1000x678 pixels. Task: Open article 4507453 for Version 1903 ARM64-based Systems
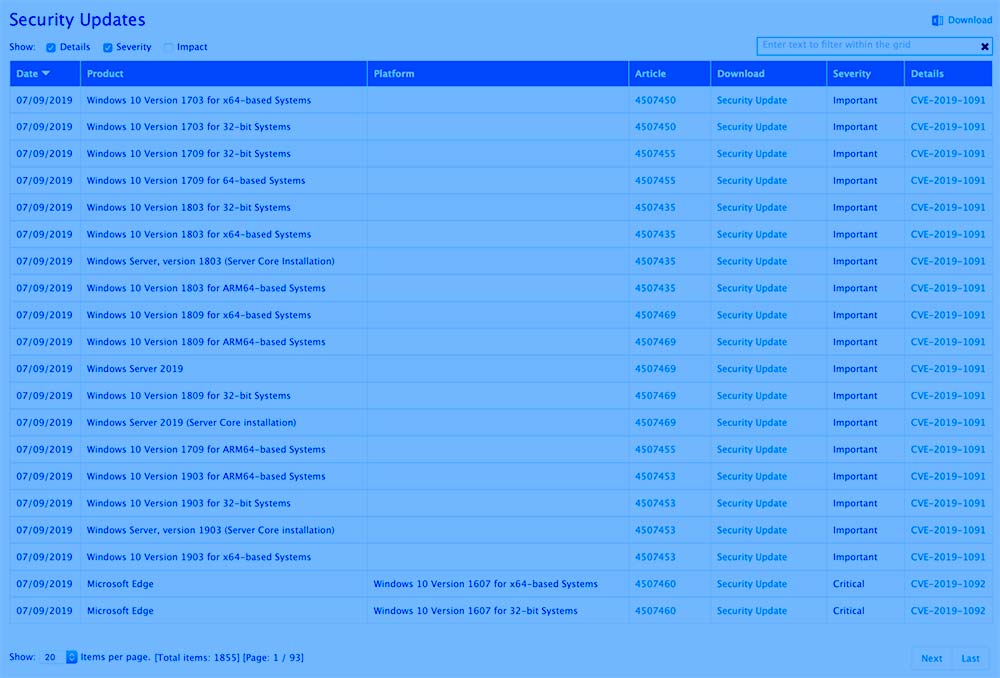coord(655,476)
